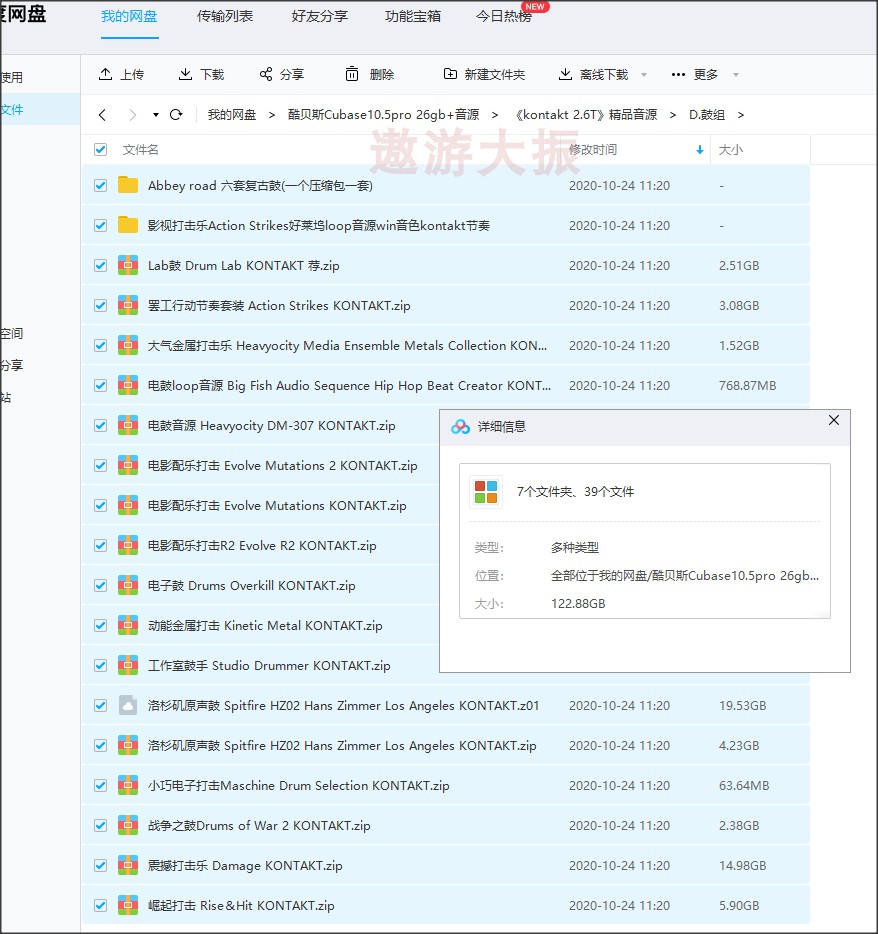Click the folder icon of Abbey road 六套复古鼓
This screenshot has width=878, height=934.
coord(128,185)
